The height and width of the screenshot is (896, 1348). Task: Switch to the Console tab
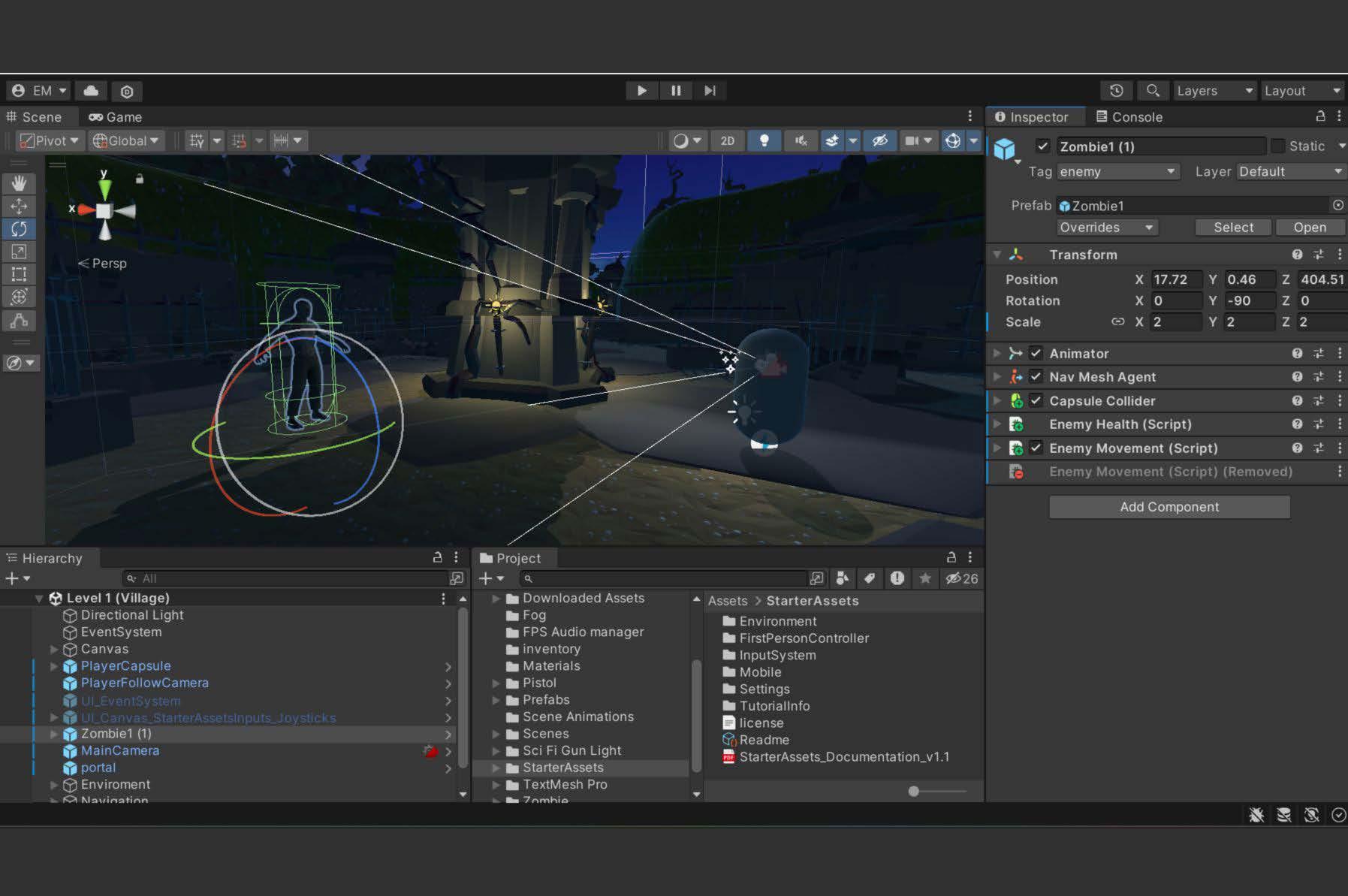point(1129,117)
